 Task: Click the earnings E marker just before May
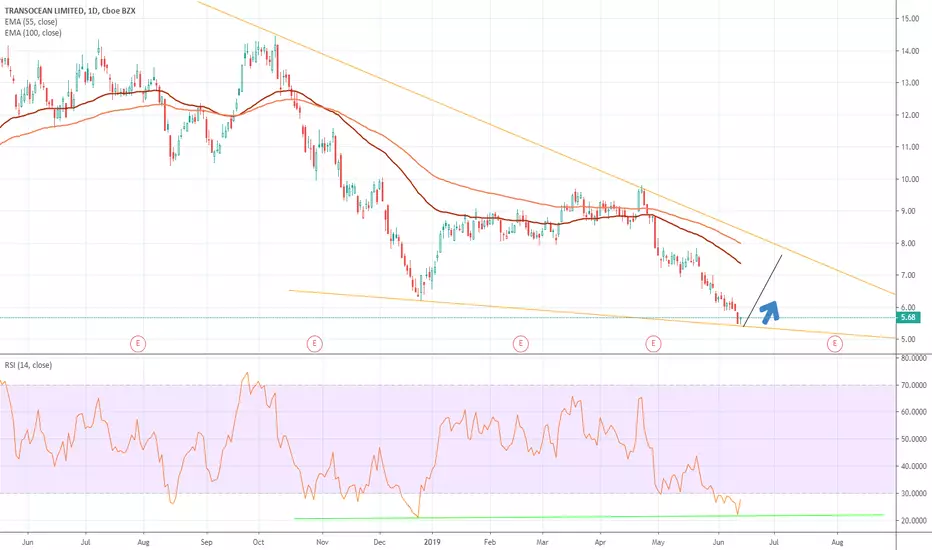[653, 343]
